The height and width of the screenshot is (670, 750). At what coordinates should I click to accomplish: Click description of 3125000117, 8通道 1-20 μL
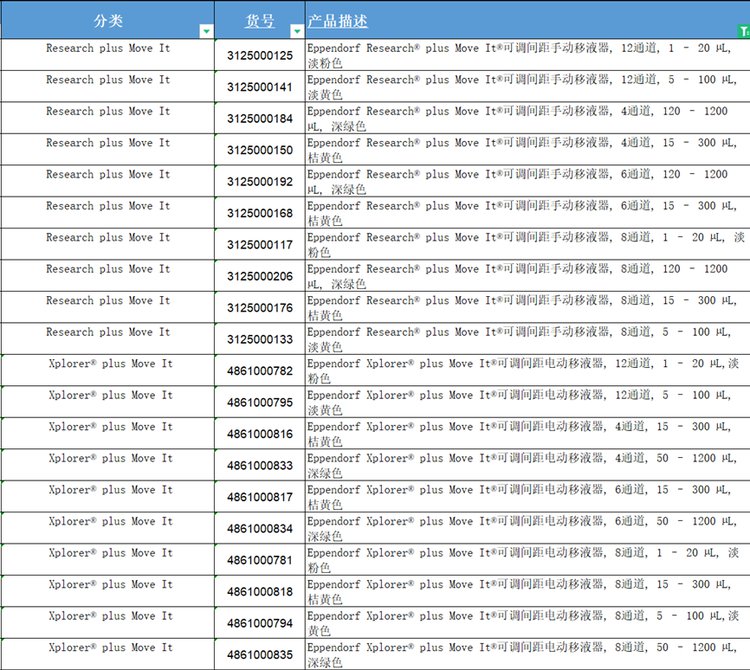(x=528, y=245)
